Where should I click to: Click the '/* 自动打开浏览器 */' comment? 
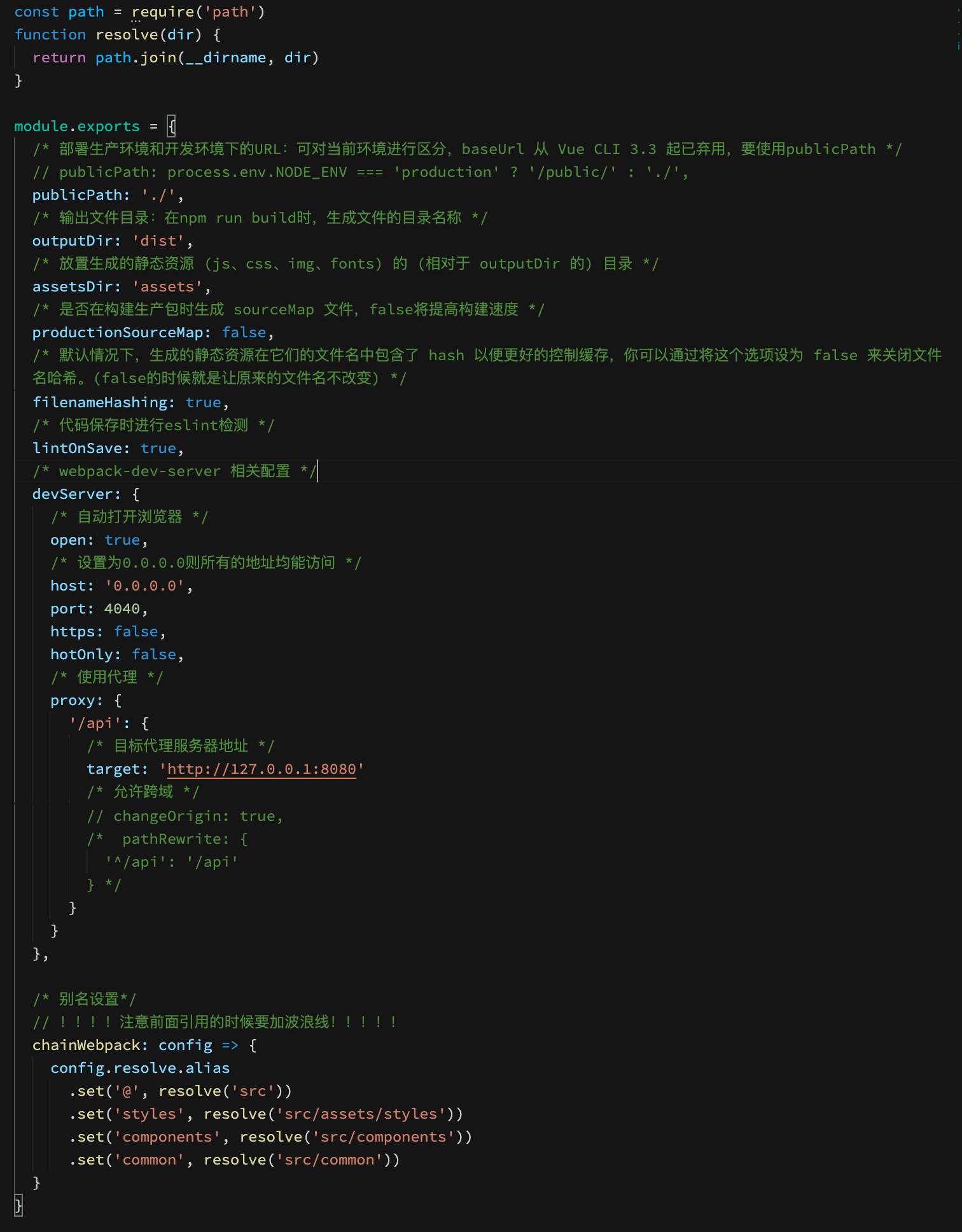click(129, 517)
